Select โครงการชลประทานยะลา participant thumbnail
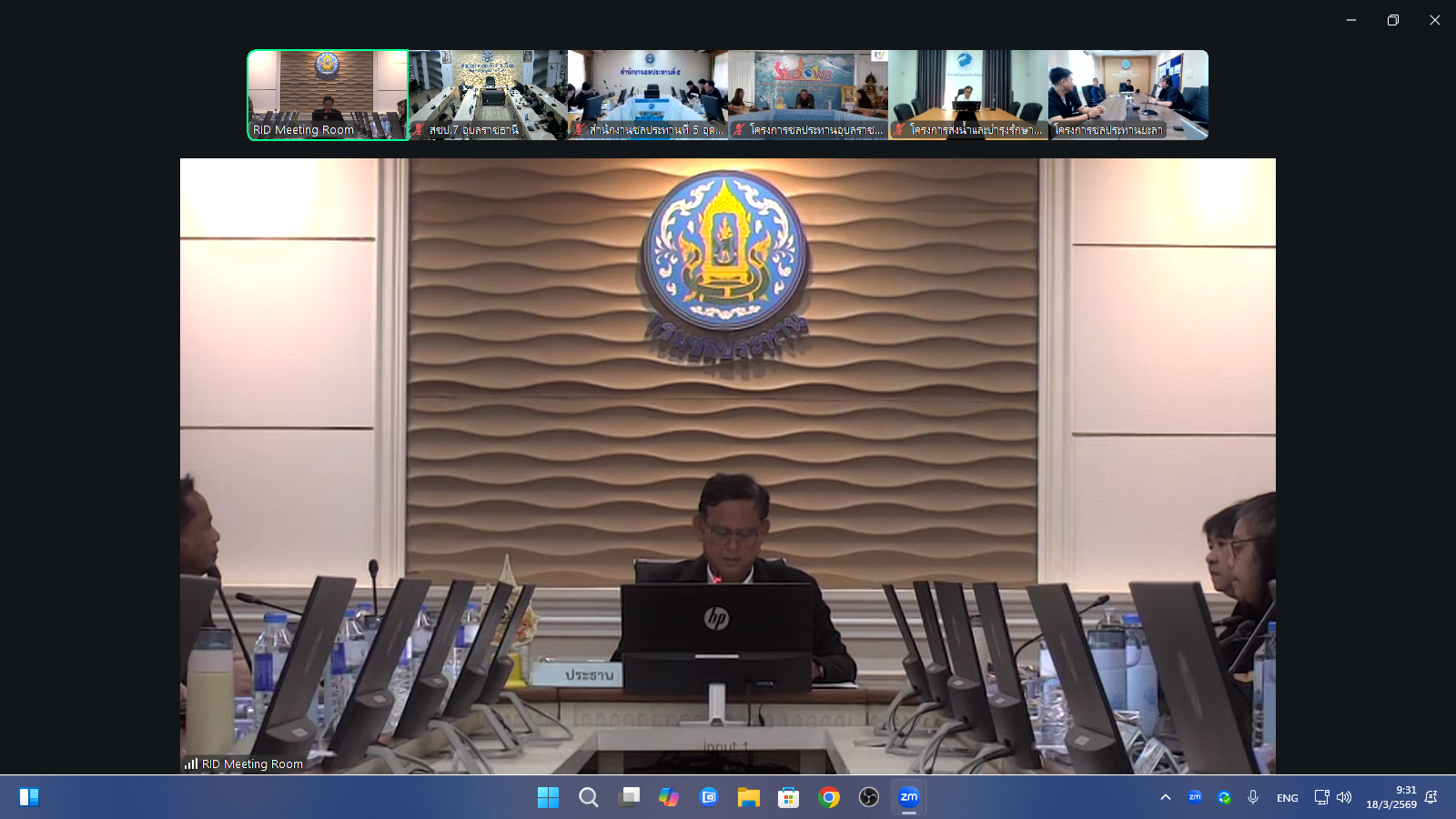This screenshot has height=819, width=1456. pyautogui.click(x=1128, y=95)
